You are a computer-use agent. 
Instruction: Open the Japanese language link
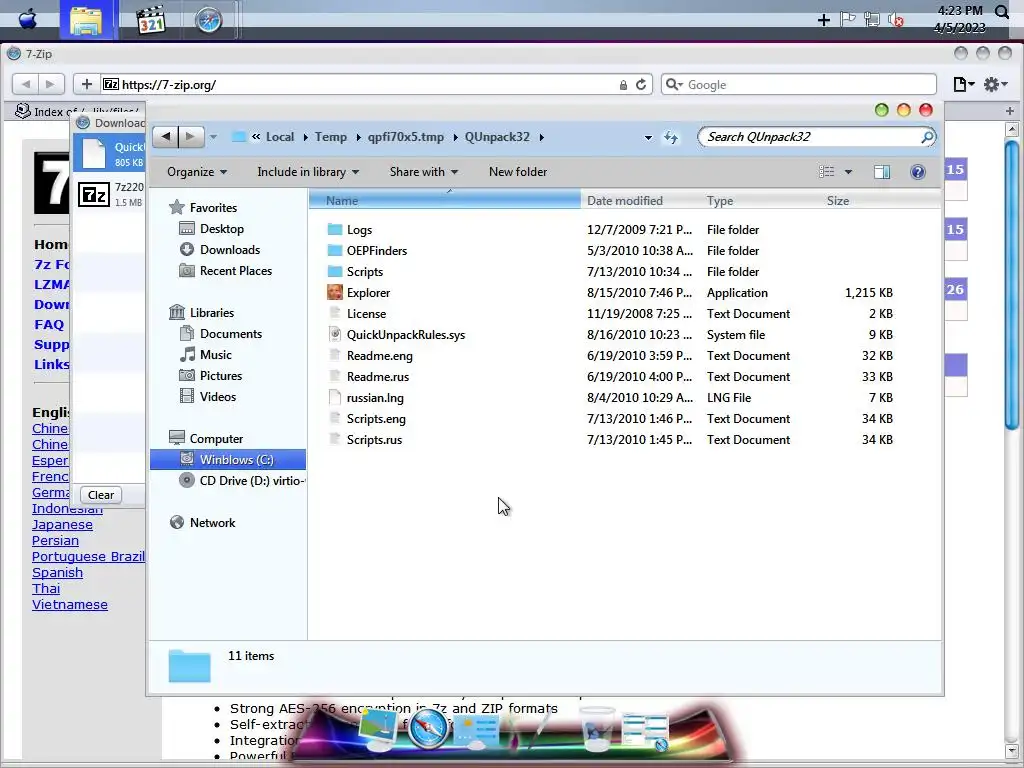click(x=62, y=524)
